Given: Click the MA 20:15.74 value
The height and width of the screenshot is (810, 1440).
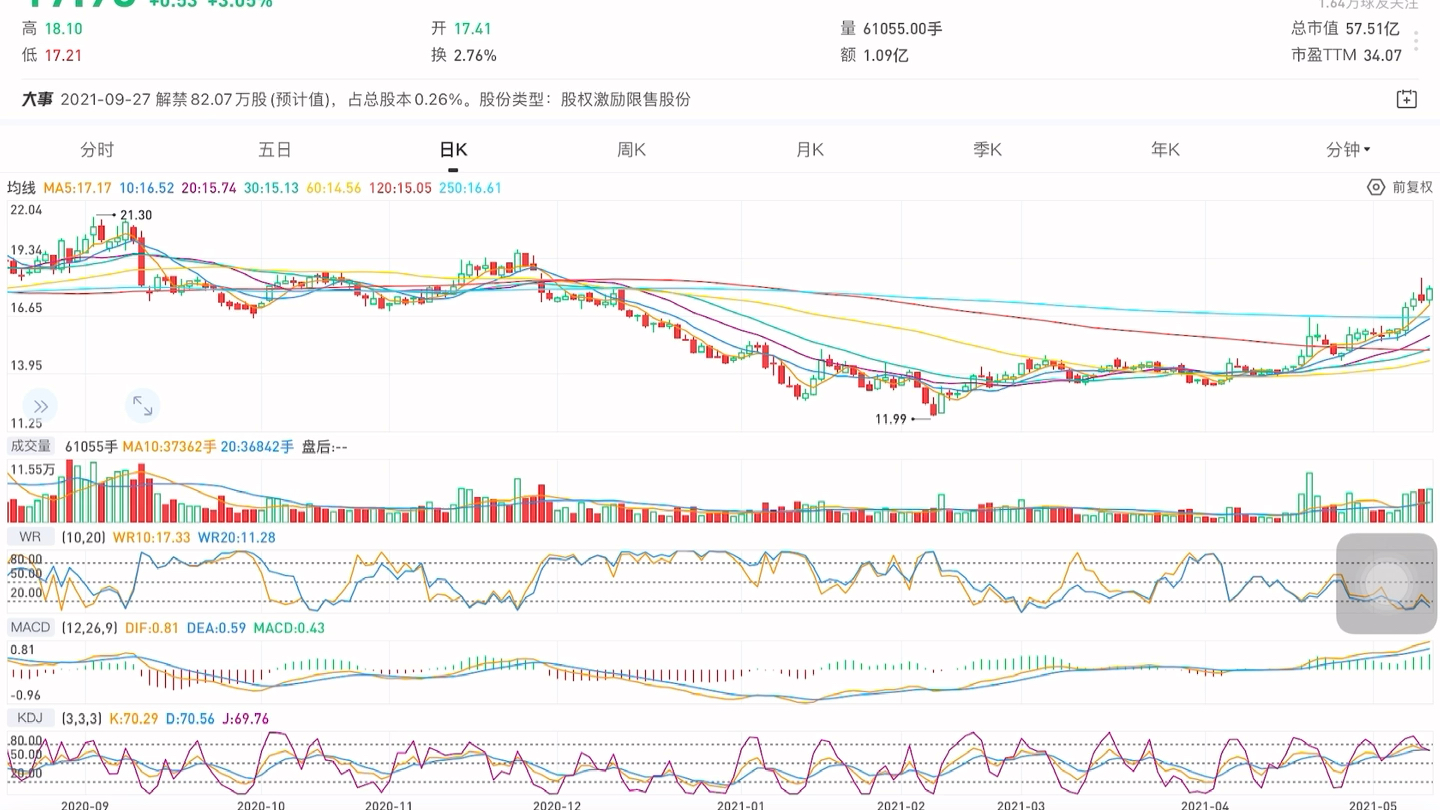Looking at the screenshot, I should click(209, 188).
